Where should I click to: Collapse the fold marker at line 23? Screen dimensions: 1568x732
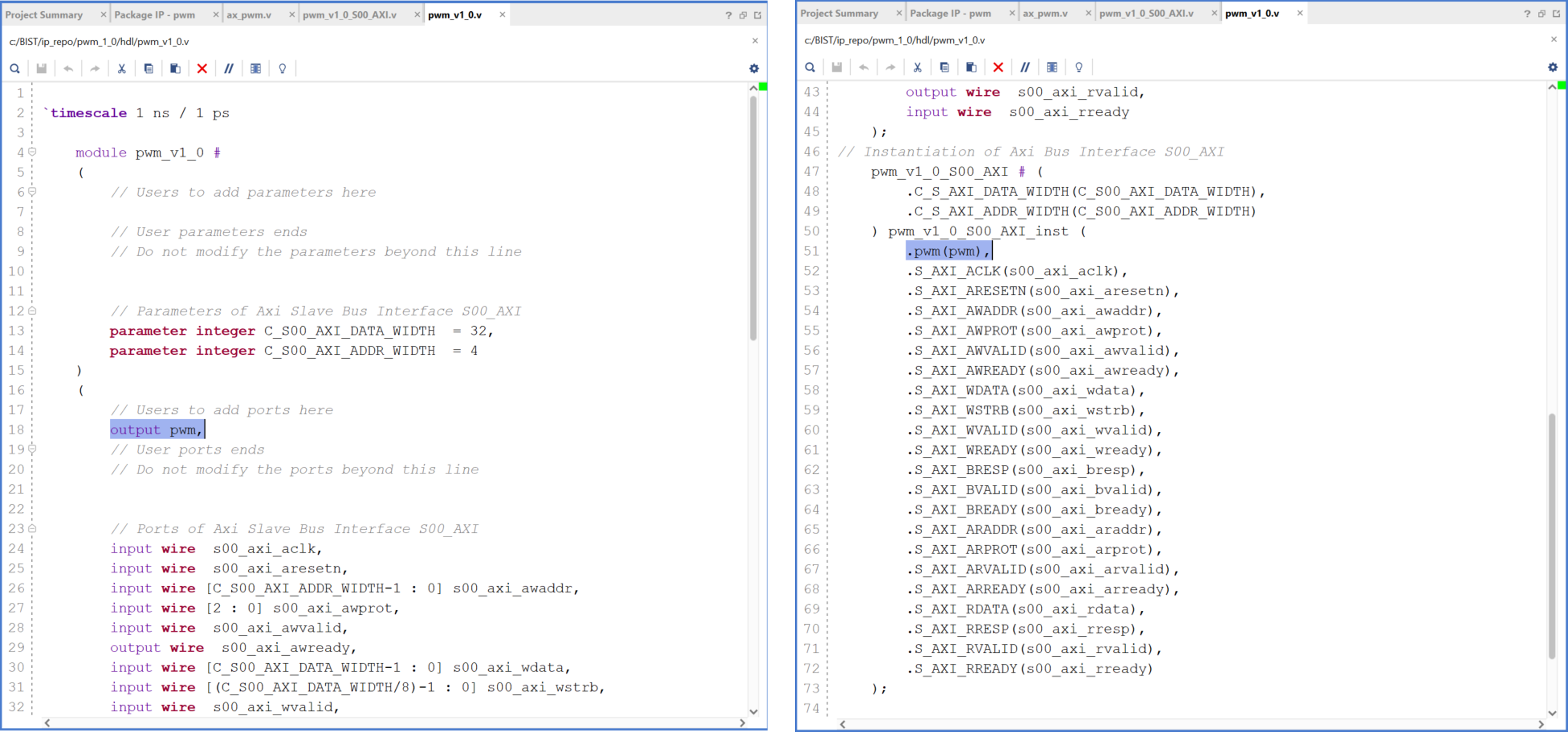click(32, 529)
